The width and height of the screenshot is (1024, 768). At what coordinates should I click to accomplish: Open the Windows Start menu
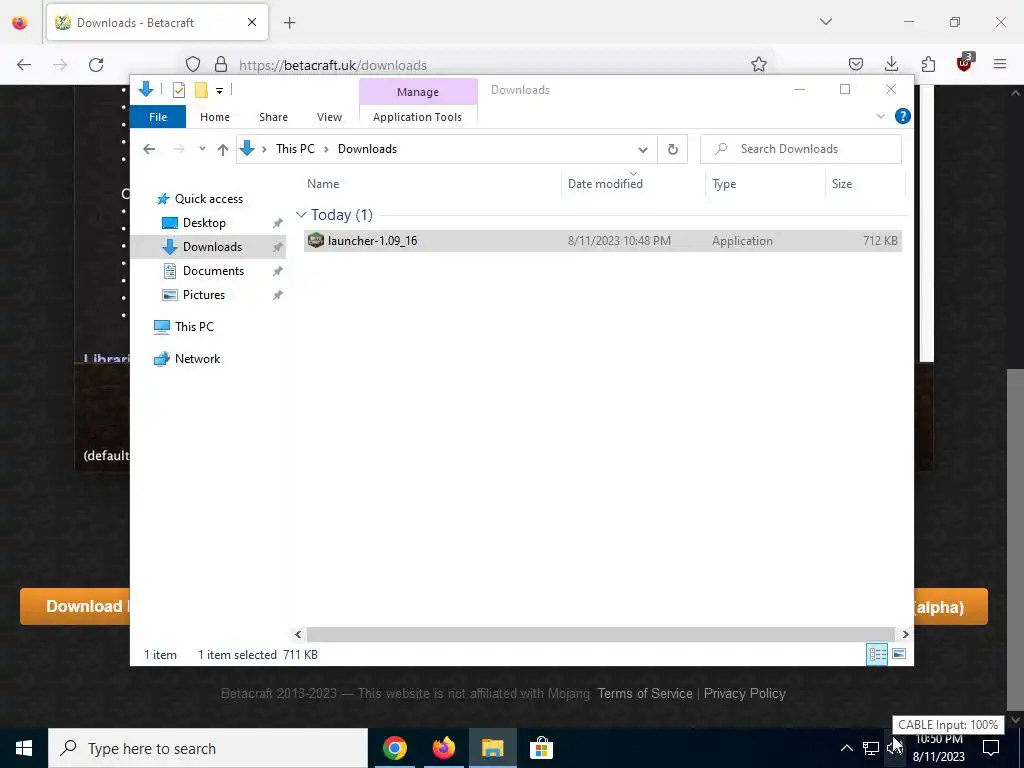pyautogui.click(x=24, y=748)
